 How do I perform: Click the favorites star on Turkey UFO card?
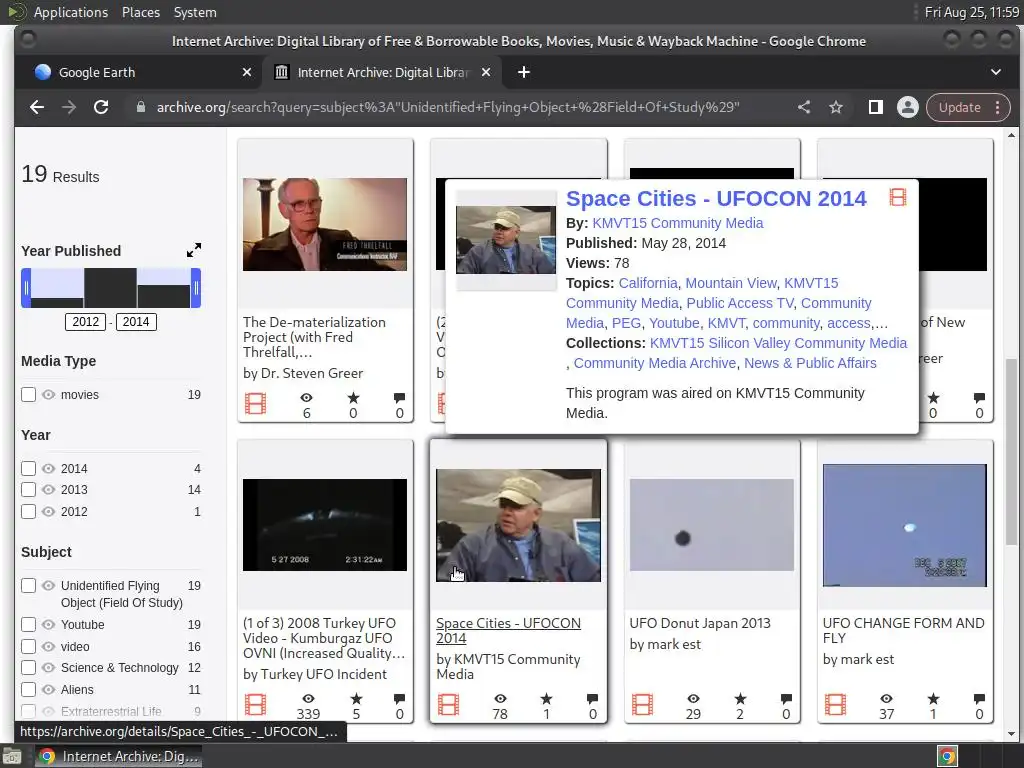pyautogui.click(x=356, y=699)
